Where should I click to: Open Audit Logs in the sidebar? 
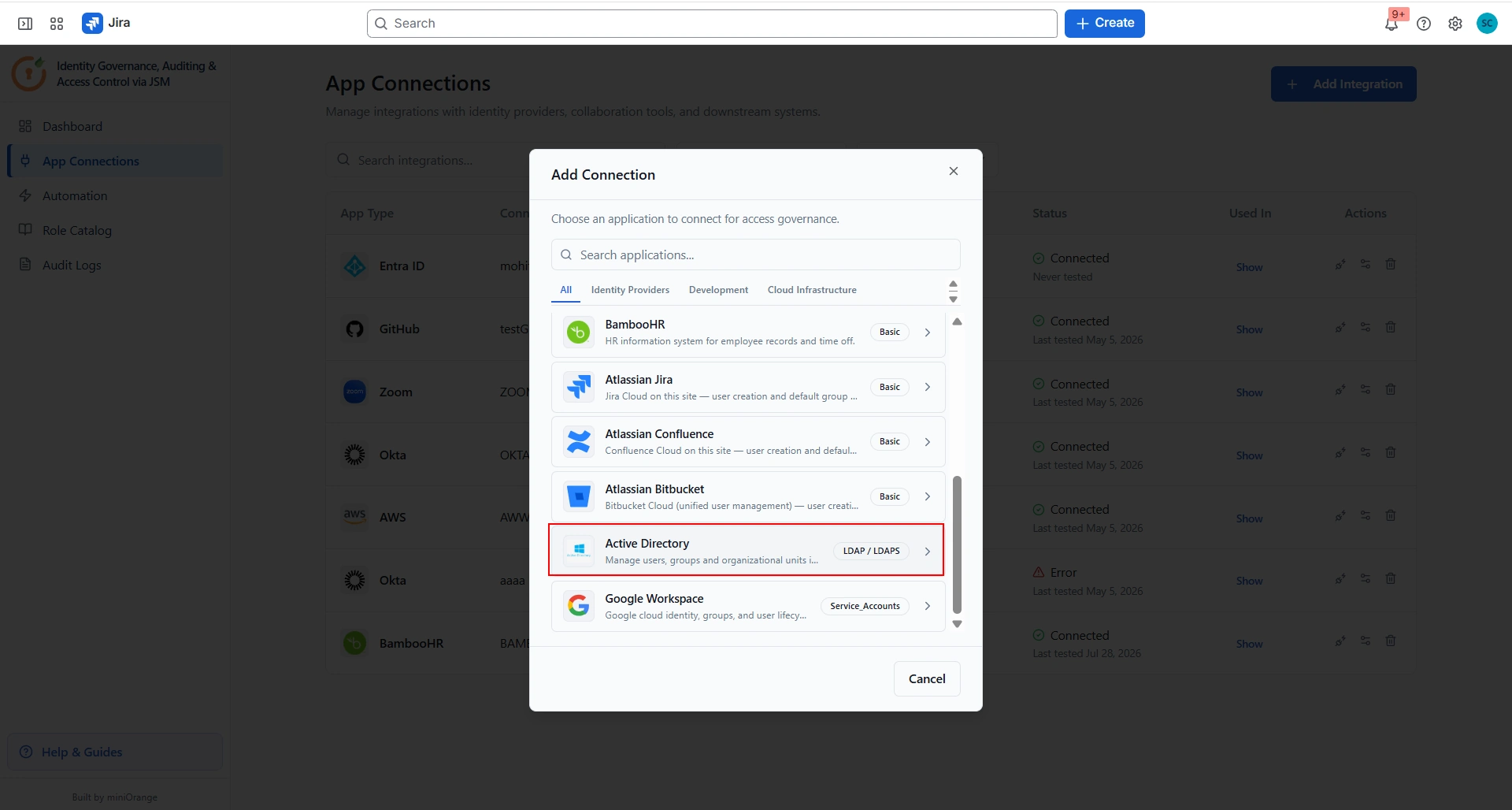coord(115,265)
